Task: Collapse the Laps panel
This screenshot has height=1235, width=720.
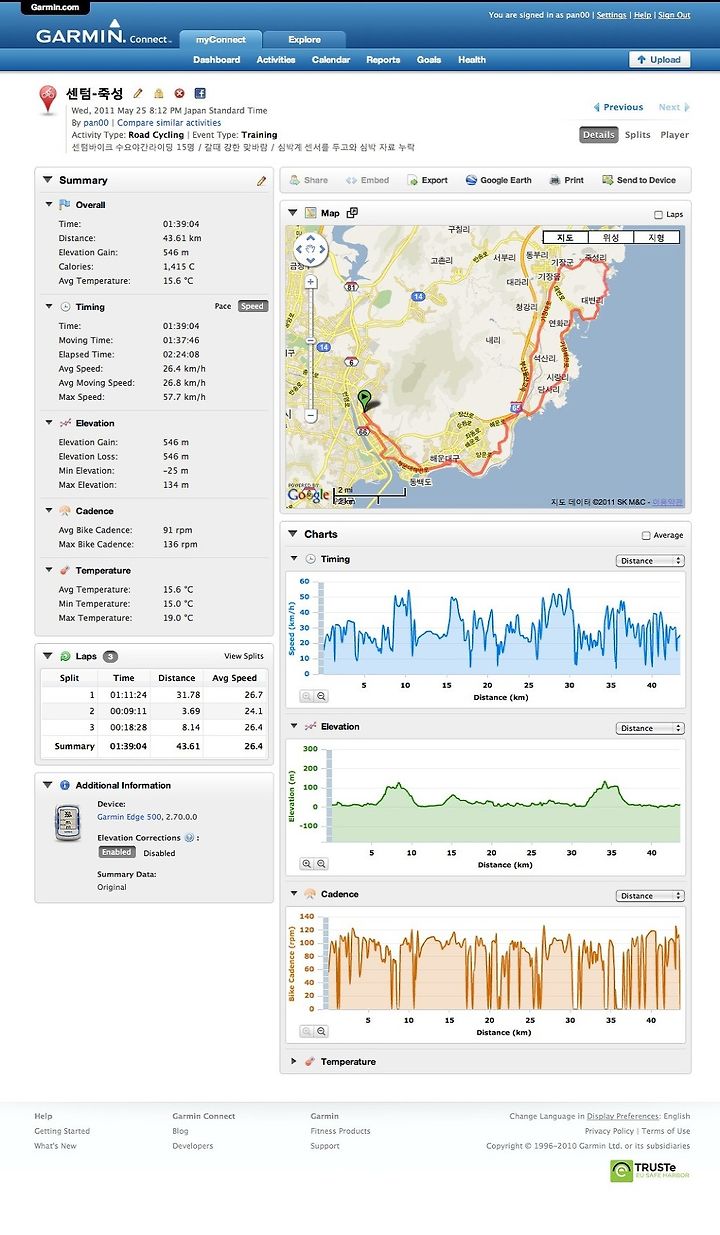Action: click(47, 656)
